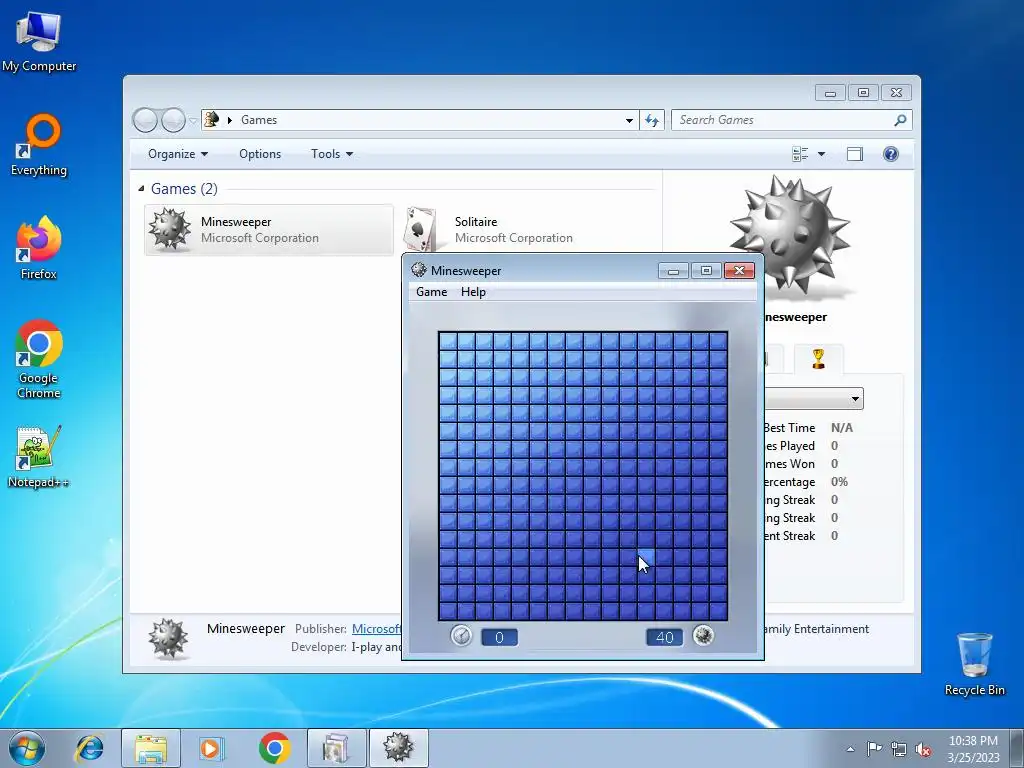Close the Minesweeper window
This screenshot has height=768, width=1024.
click(x=739, y=270)
